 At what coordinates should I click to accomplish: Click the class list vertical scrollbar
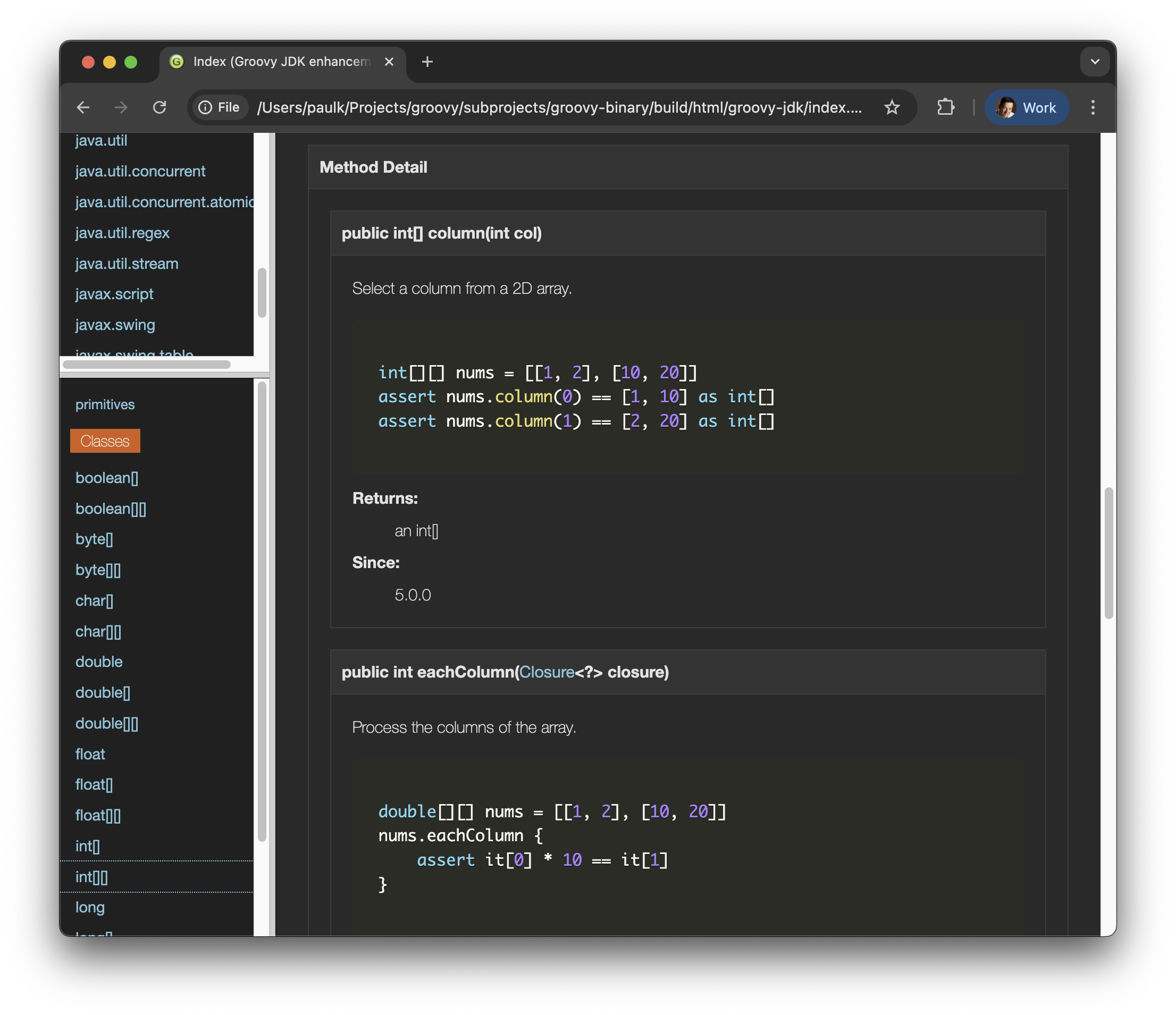[x=262, y=611]
